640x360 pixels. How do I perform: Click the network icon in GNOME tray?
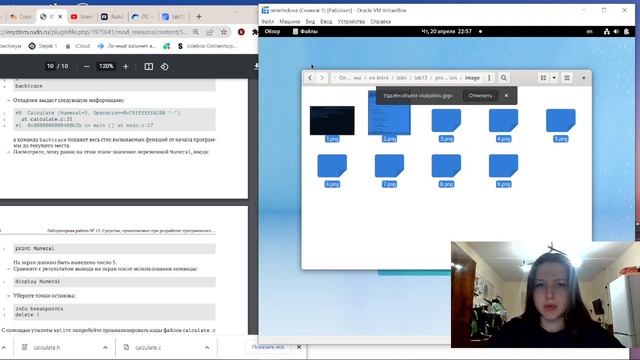tap(607, 31)
